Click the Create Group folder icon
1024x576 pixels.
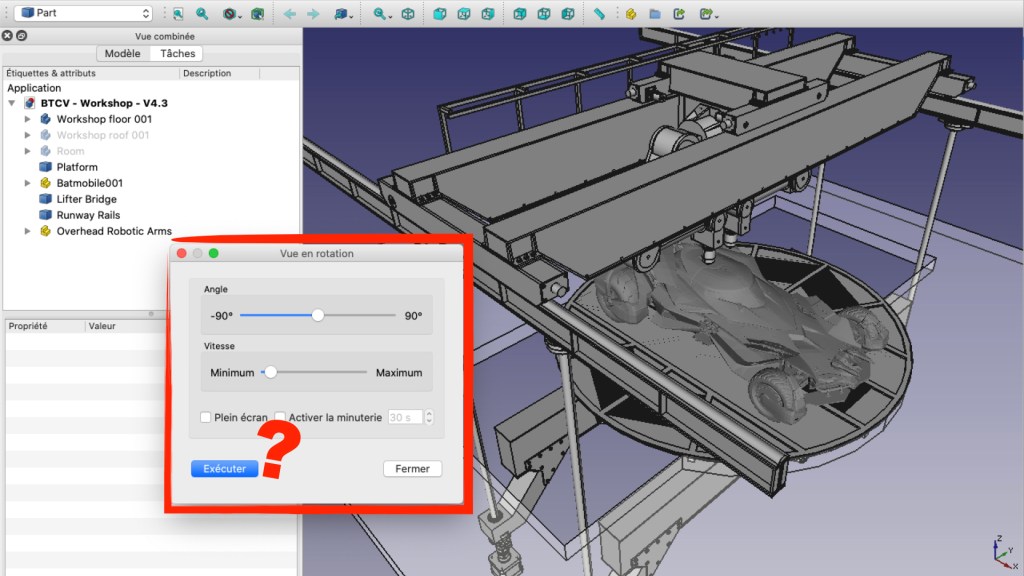655,14
